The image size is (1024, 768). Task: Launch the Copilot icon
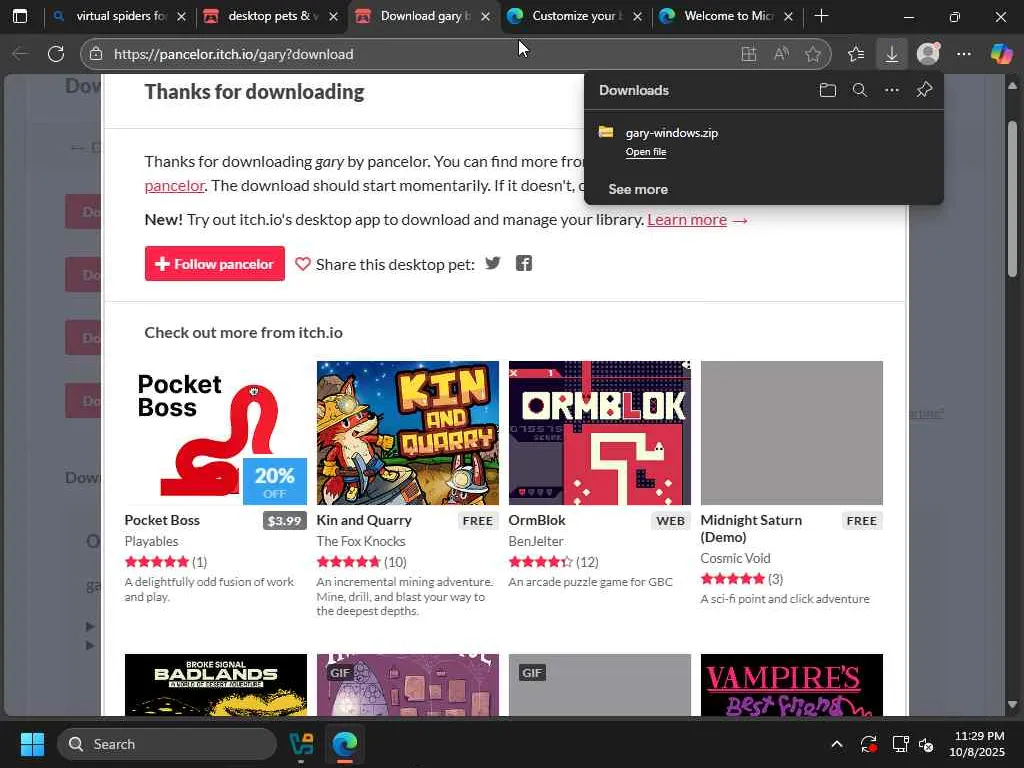pos(1001,54)
